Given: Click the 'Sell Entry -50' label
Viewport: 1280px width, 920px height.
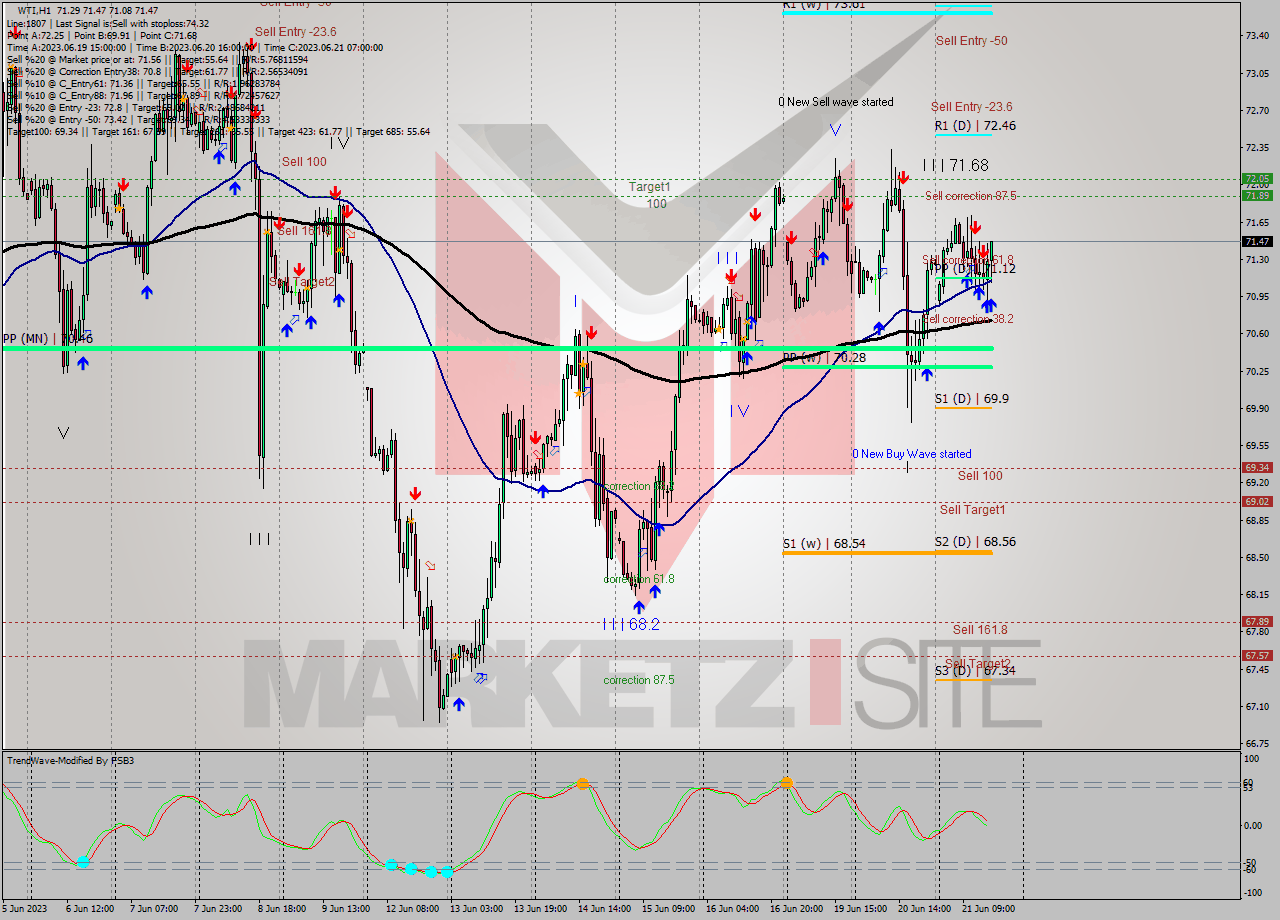Looking at the screenshot, I should tap(971, 41).
